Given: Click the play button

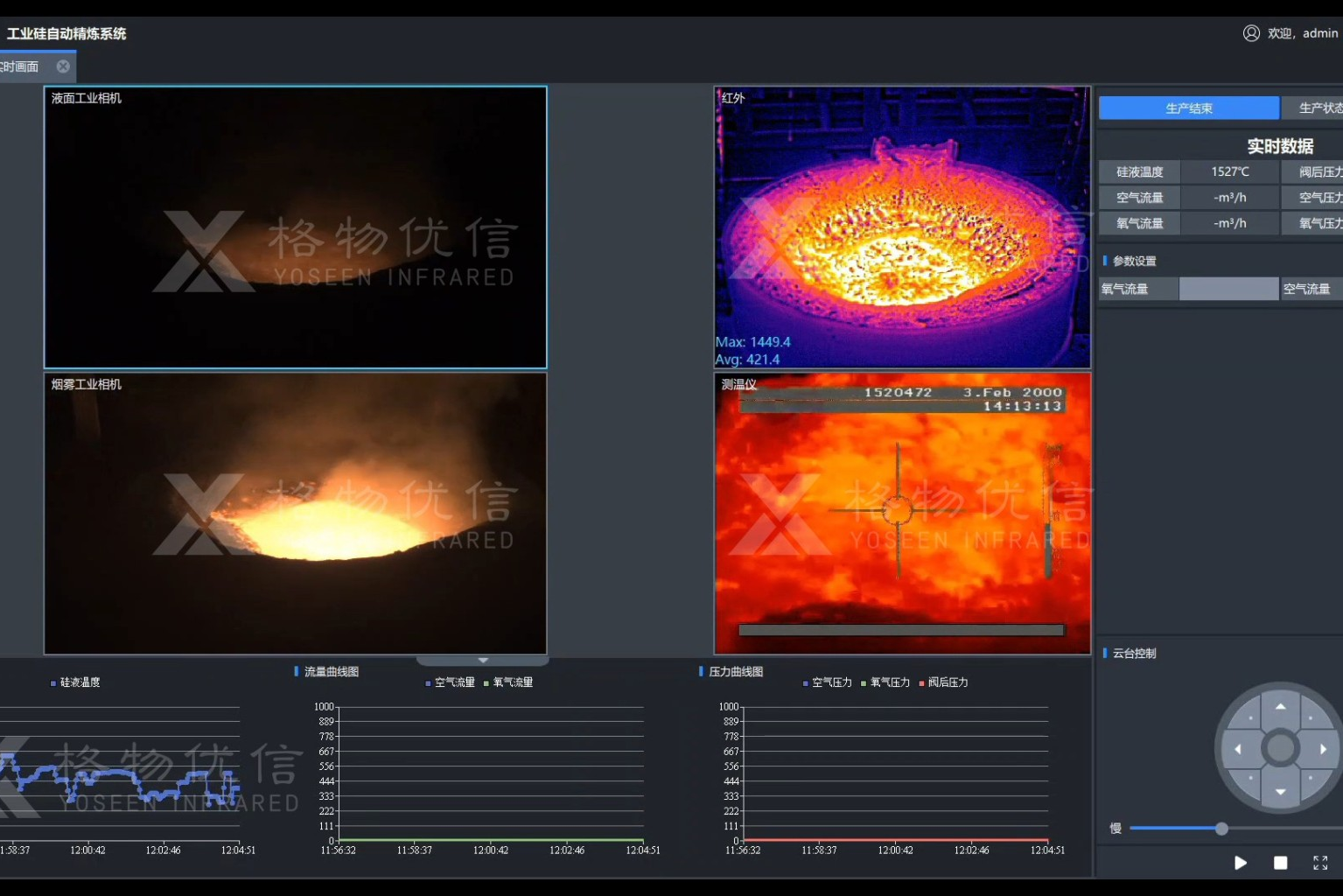Looking at the screenshot, I should point(1240,863).
